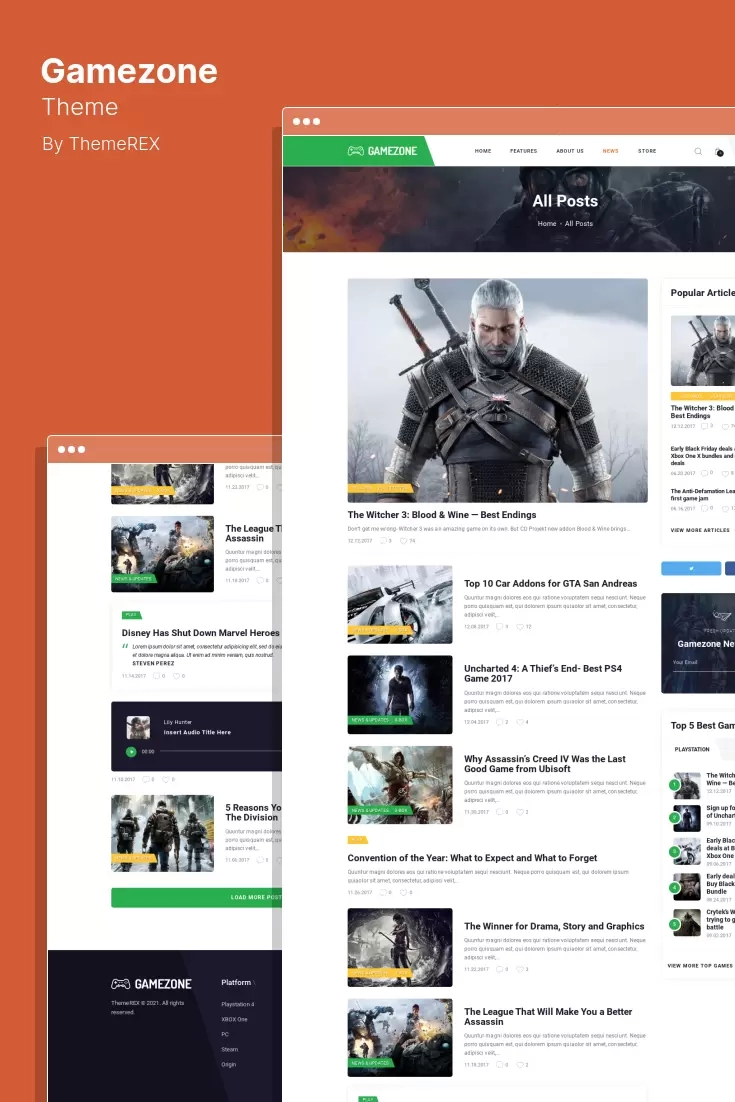The height and width of the screenshot is (1102, 735).
Task: Click comment icon under Winner for Drama post
Action: click(500, 969)
